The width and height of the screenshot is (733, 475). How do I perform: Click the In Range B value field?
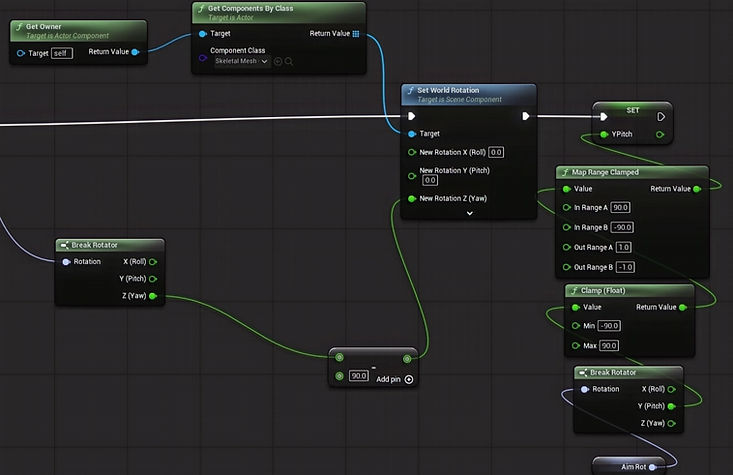(x=622, y=227)
